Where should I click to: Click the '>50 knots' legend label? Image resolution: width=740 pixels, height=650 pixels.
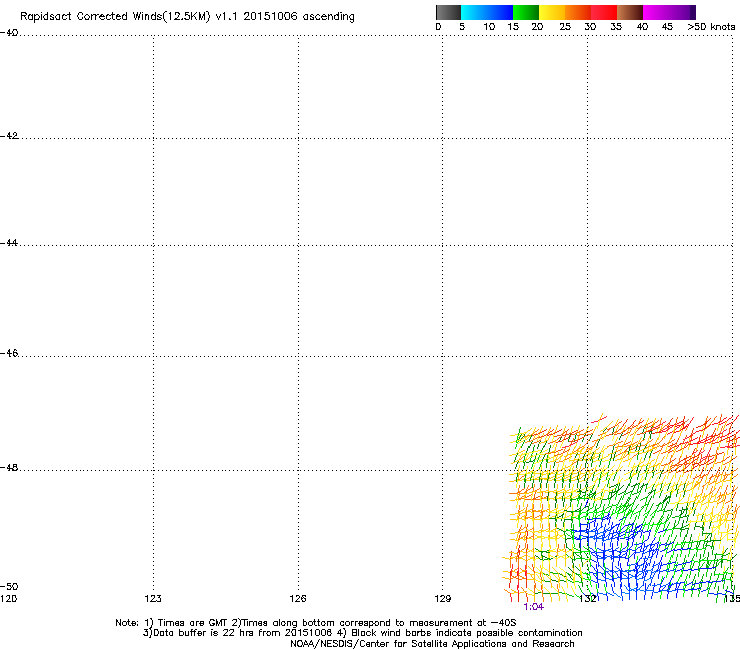pos(711,27)
